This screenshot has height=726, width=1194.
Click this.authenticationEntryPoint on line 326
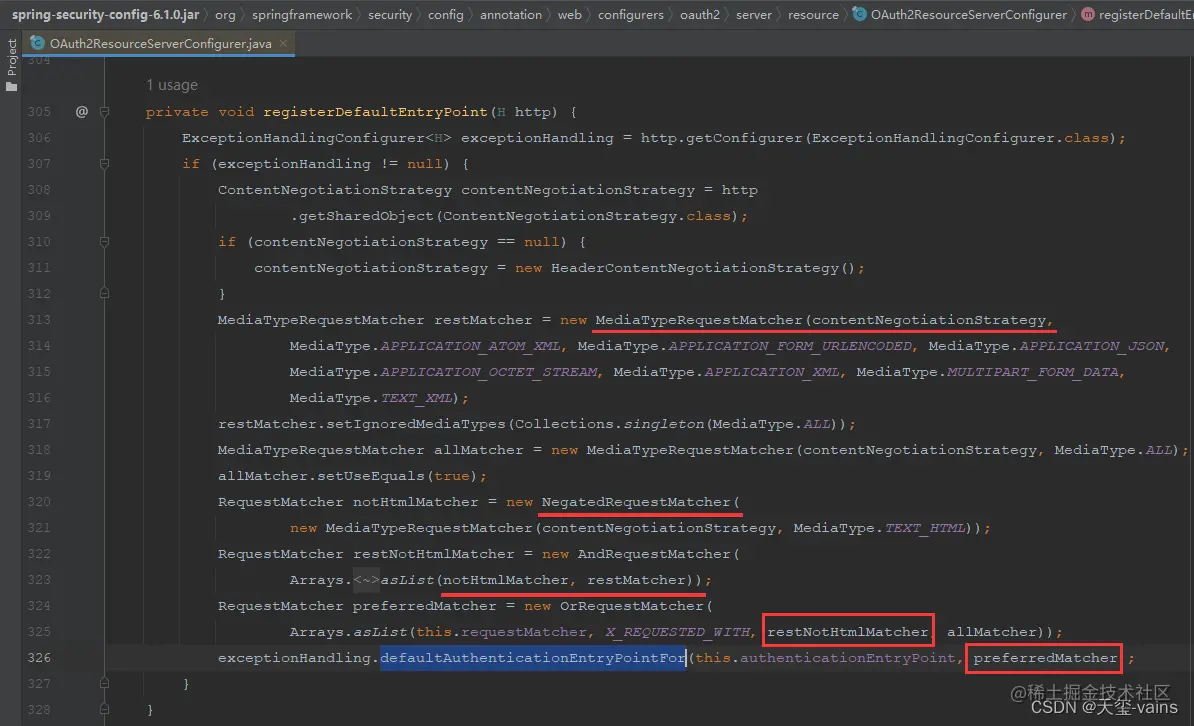click(x=825, y=657)
